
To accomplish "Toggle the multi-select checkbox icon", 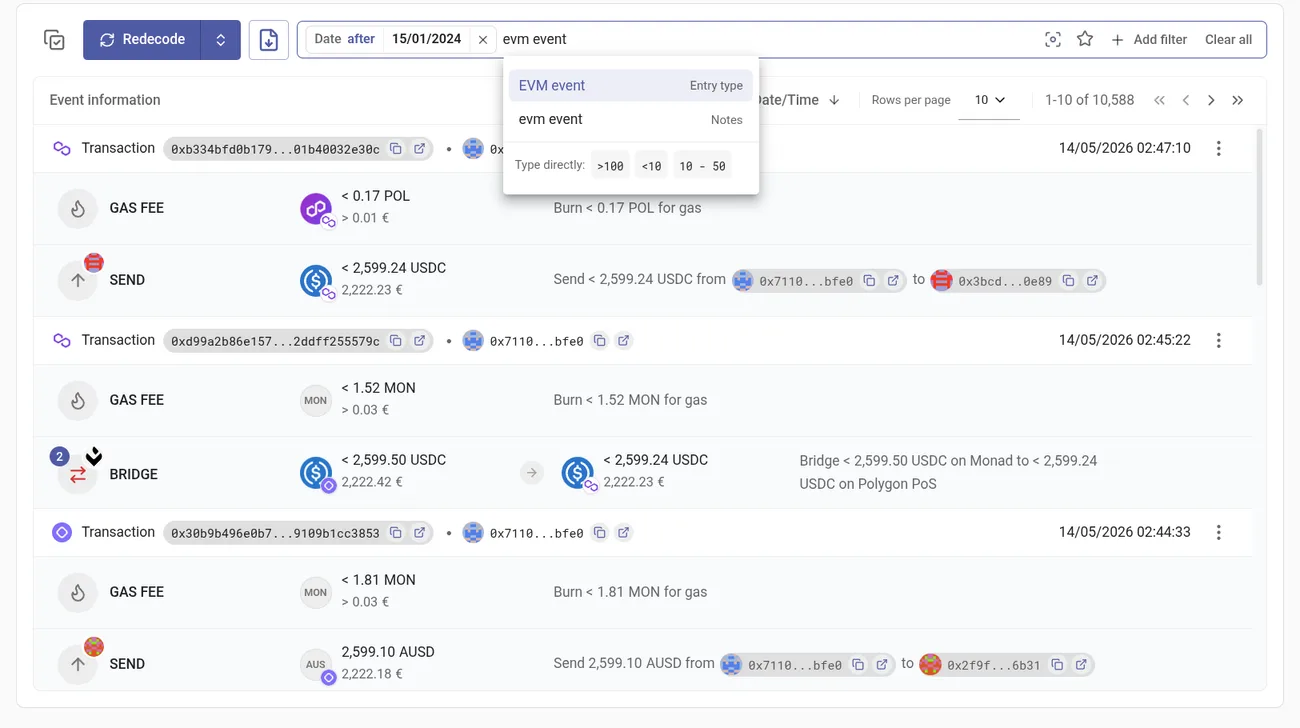I will pyautogui.click(x=54, y=40).
